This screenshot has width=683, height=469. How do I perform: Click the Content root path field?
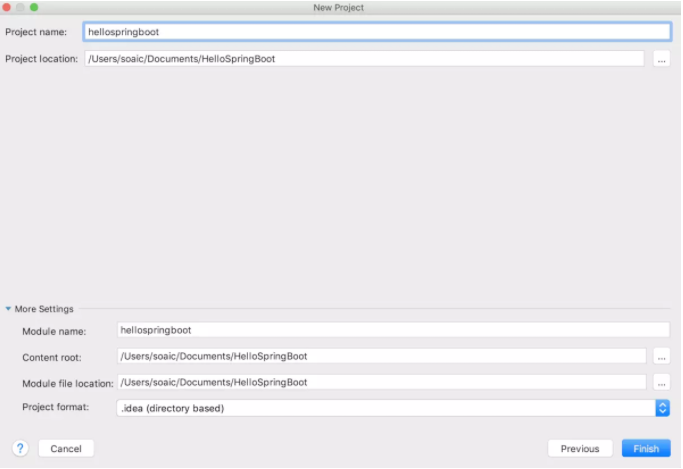point(381,356)
